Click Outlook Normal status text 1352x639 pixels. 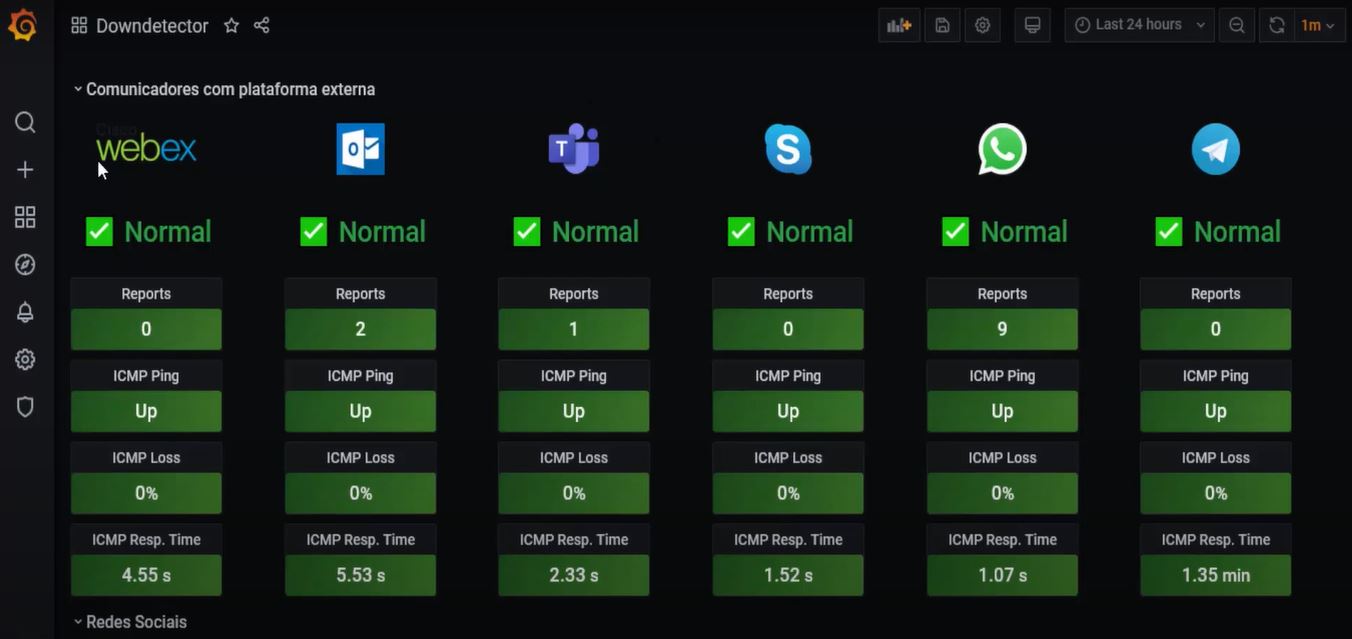point(382,232)
